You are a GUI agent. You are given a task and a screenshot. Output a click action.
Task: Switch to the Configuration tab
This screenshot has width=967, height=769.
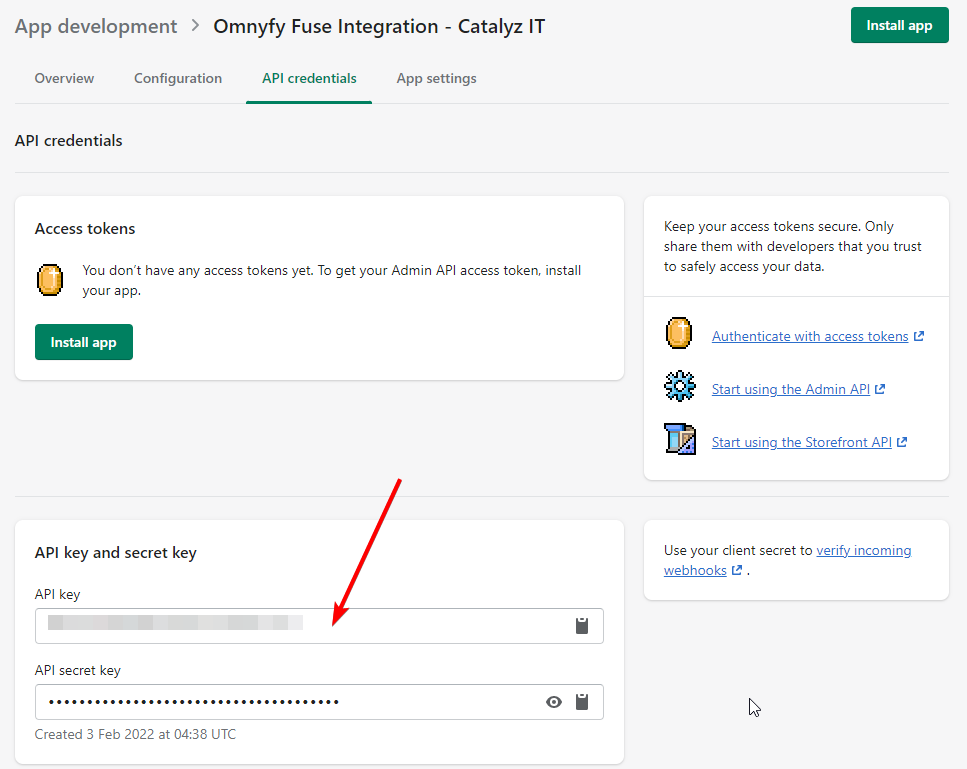coord(178,78)
